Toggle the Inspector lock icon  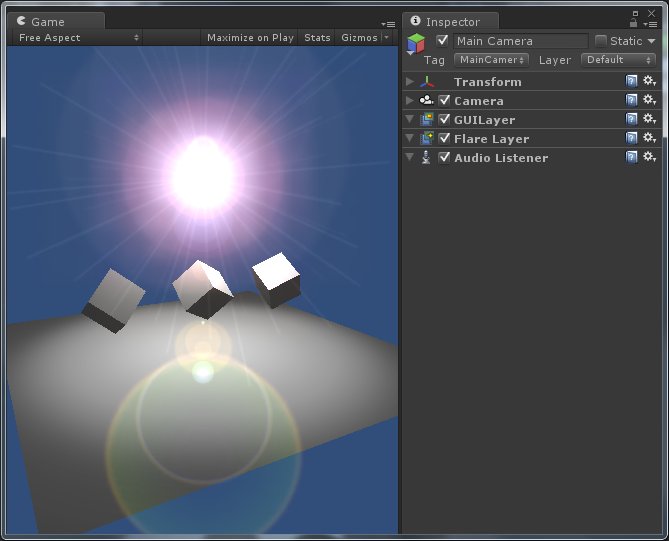pyautogui.click(x=634, y=23)
